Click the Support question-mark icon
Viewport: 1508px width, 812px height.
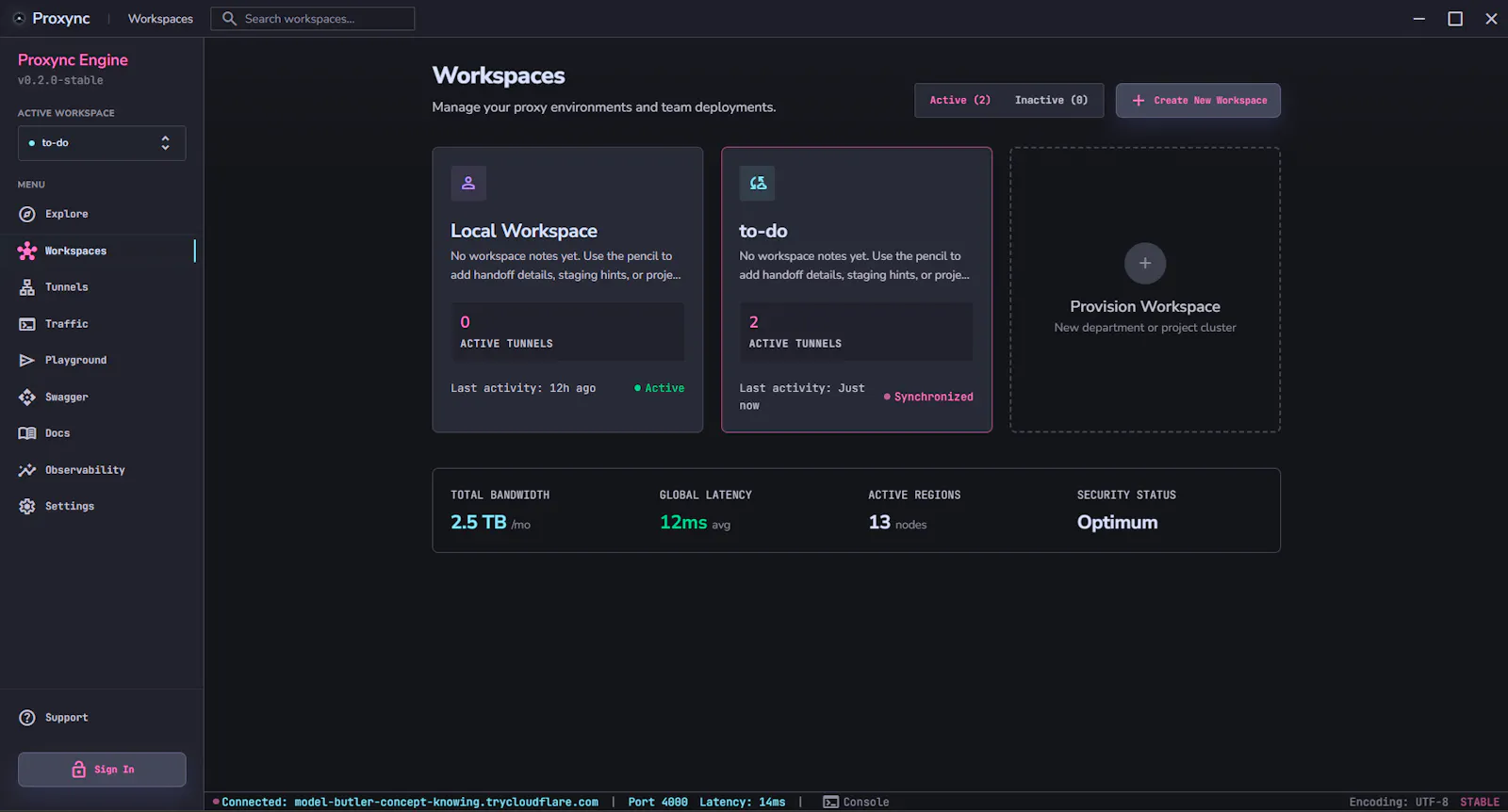click(27, 718)
